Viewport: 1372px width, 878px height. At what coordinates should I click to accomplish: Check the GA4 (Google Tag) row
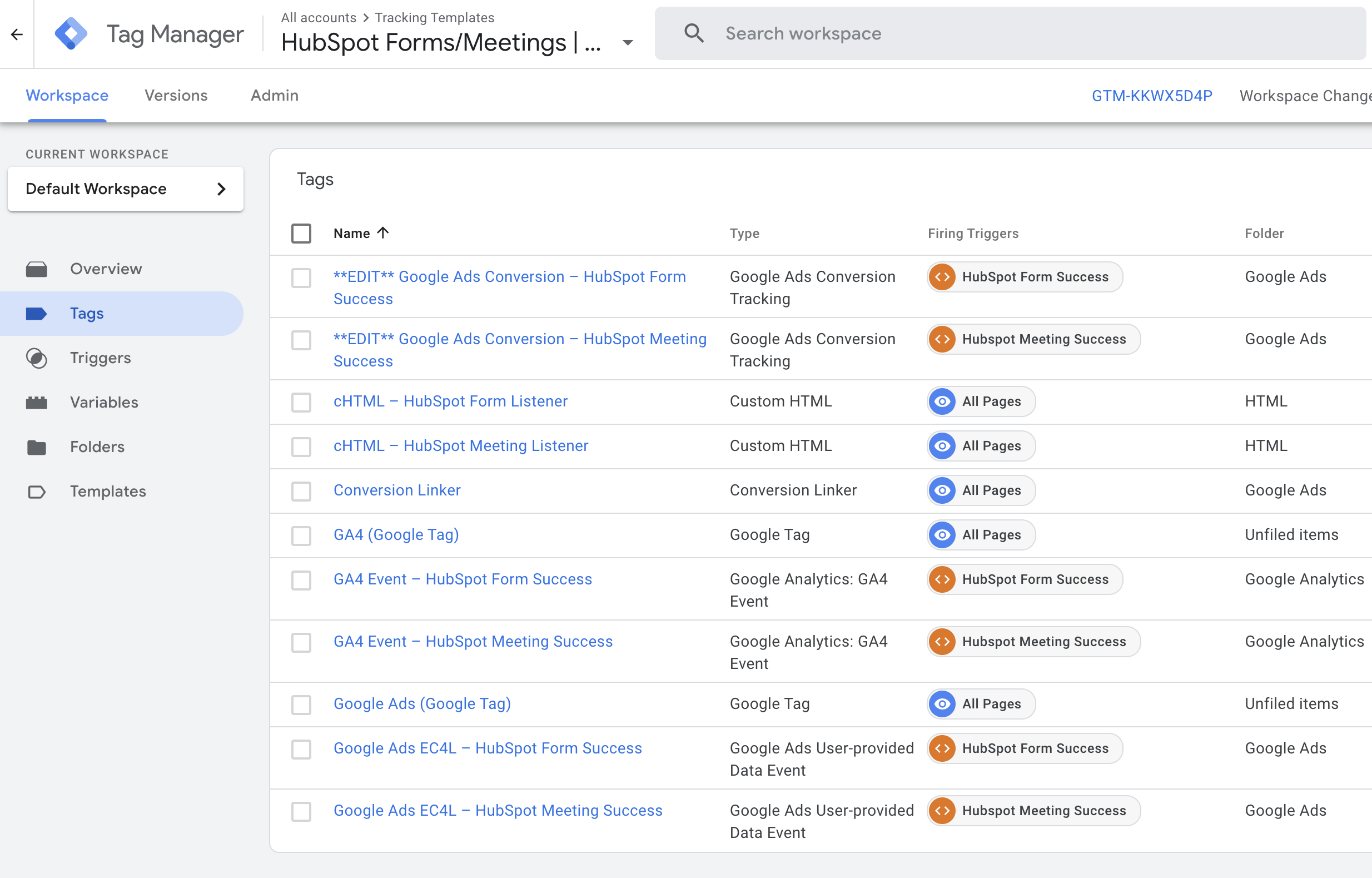(301, 536)
